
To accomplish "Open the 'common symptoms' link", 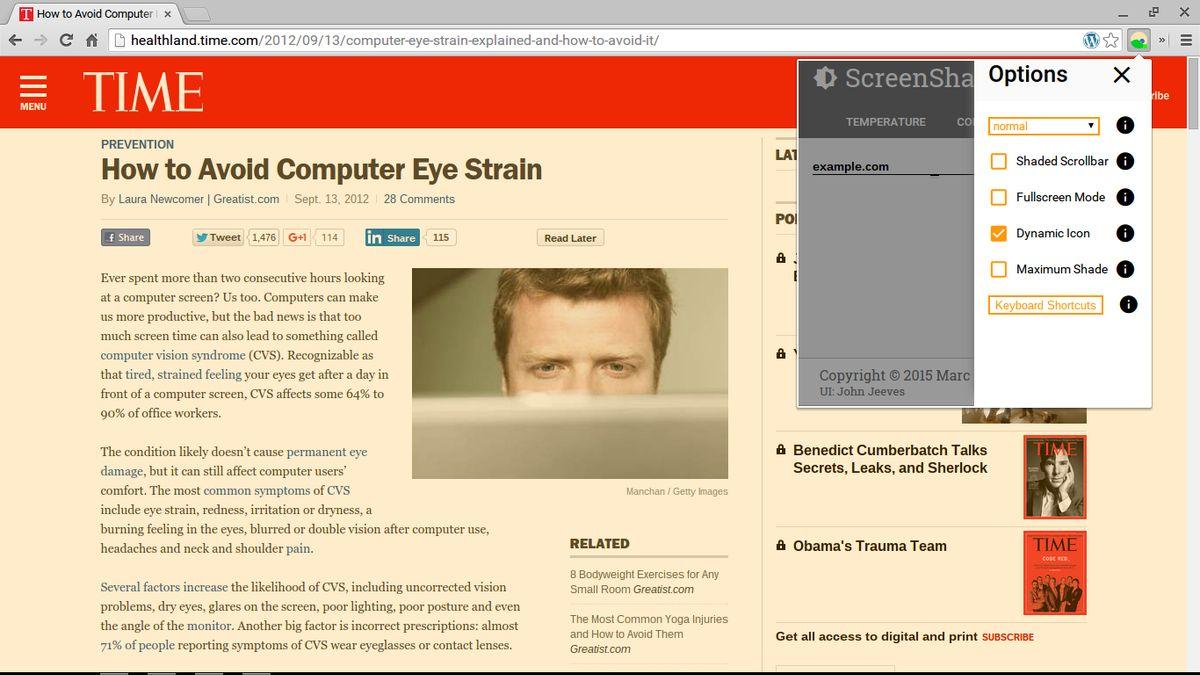I will tap(257, 491).
